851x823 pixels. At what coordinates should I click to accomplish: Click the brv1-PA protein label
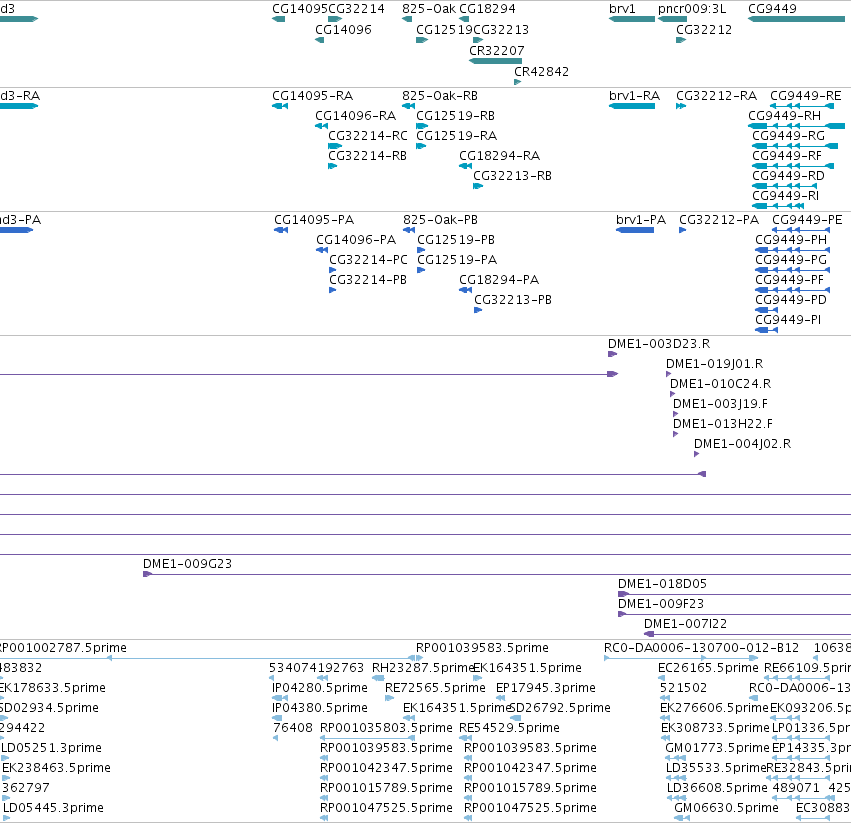click(x=641, y=220)
